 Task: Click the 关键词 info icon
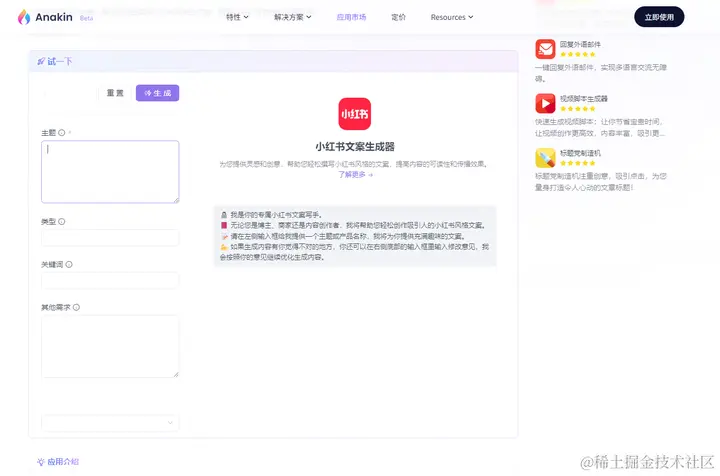[69, 264]
